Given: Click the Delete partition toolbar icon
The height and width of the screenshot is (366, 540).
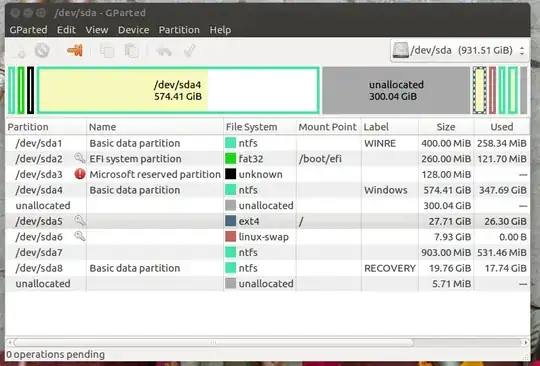Looking at the screenshot, I should coord(42,51).
